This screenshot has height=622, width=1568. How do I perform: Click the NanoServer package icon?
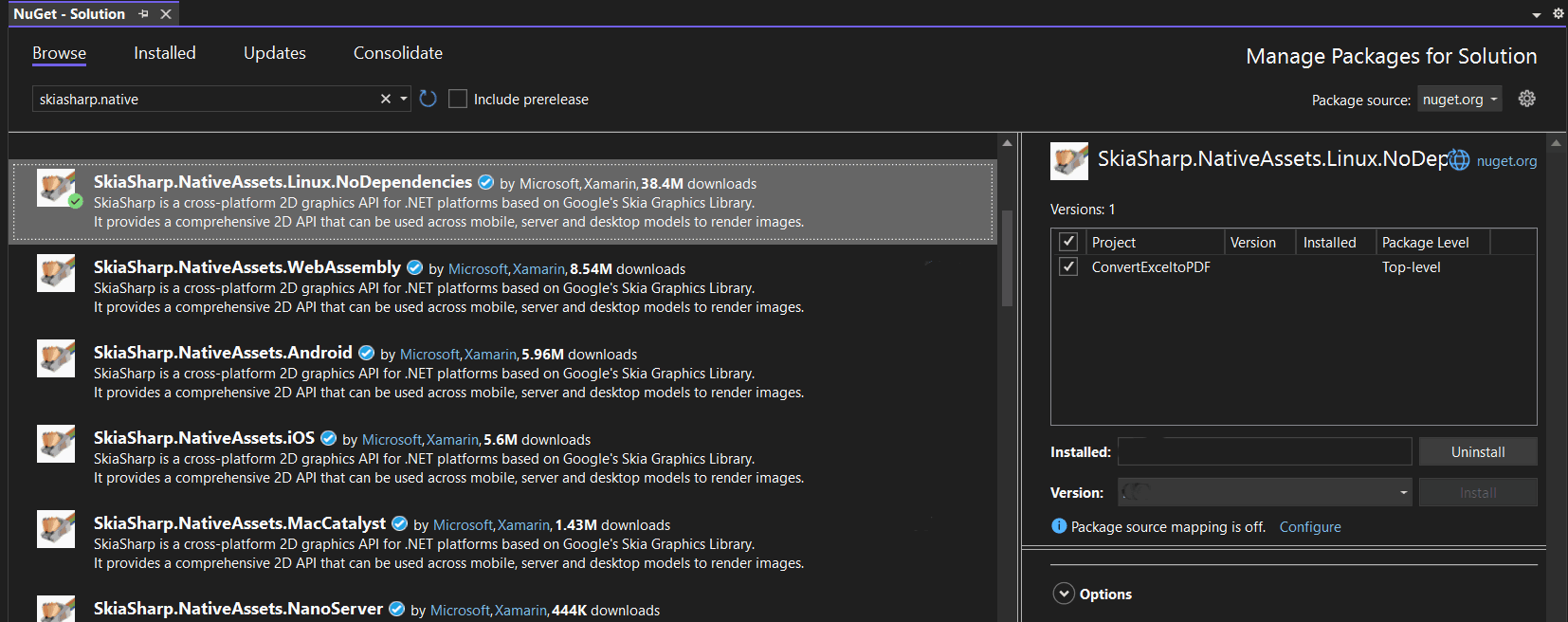(x=56, y=609)
